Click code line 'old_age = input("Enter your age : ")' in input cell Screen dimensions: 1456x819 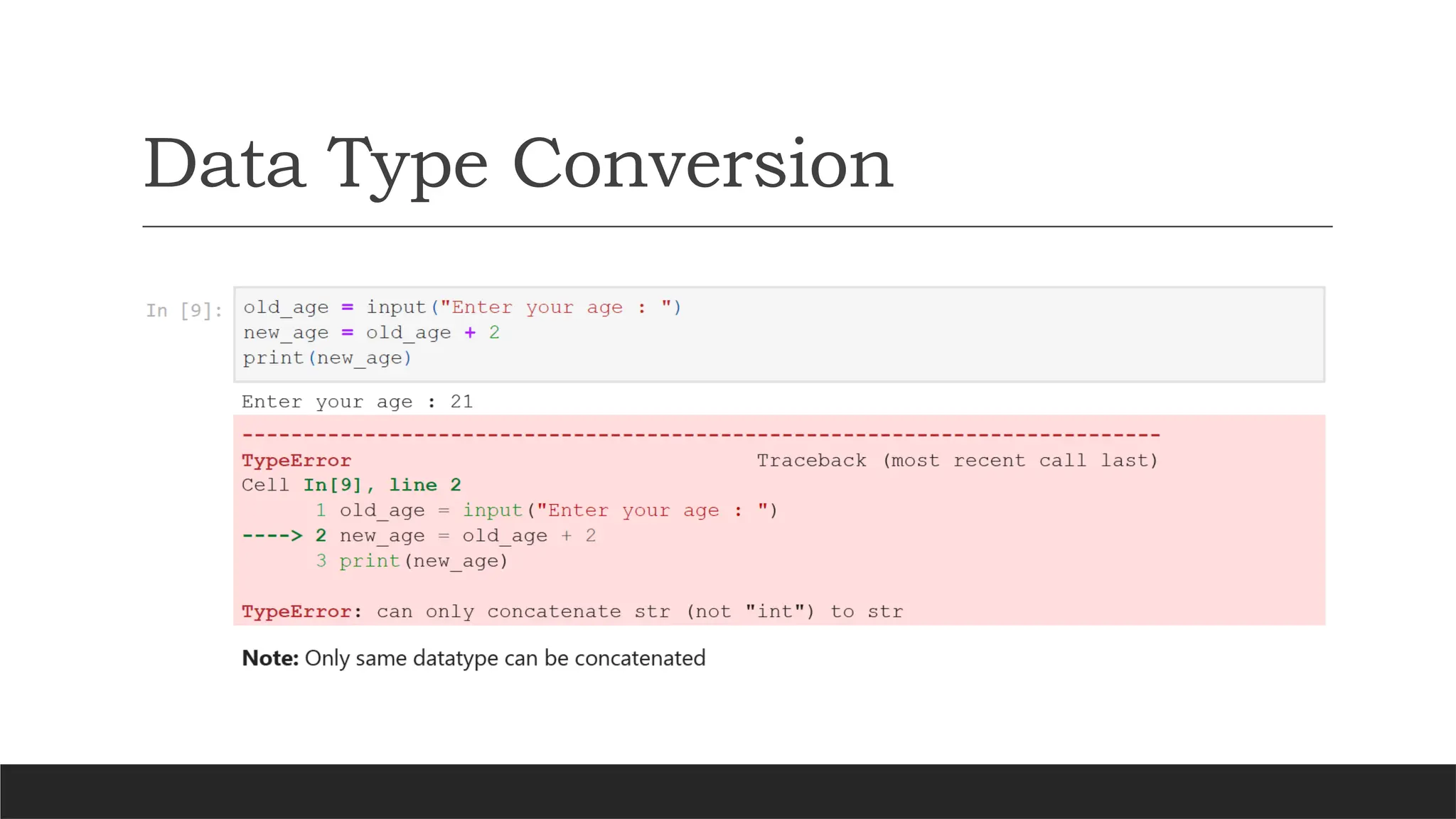(x=462, y=308)
